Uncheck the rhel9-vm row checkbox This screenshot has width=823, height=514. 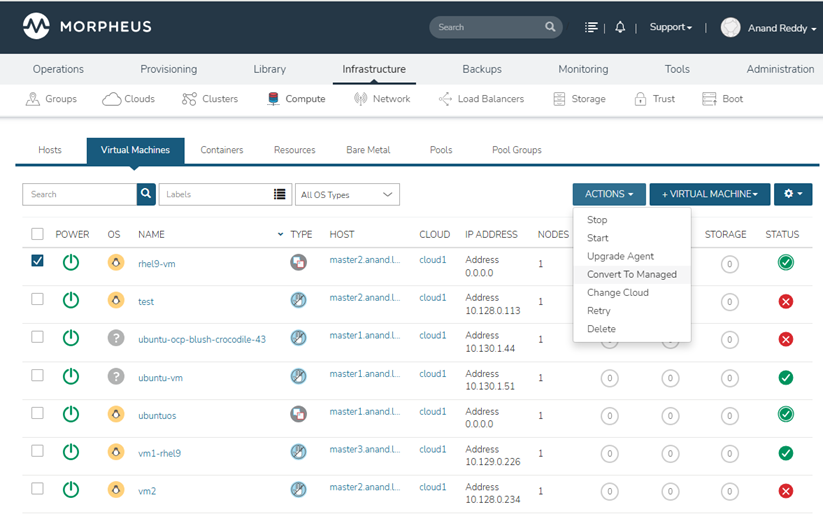tap(37, 261)
